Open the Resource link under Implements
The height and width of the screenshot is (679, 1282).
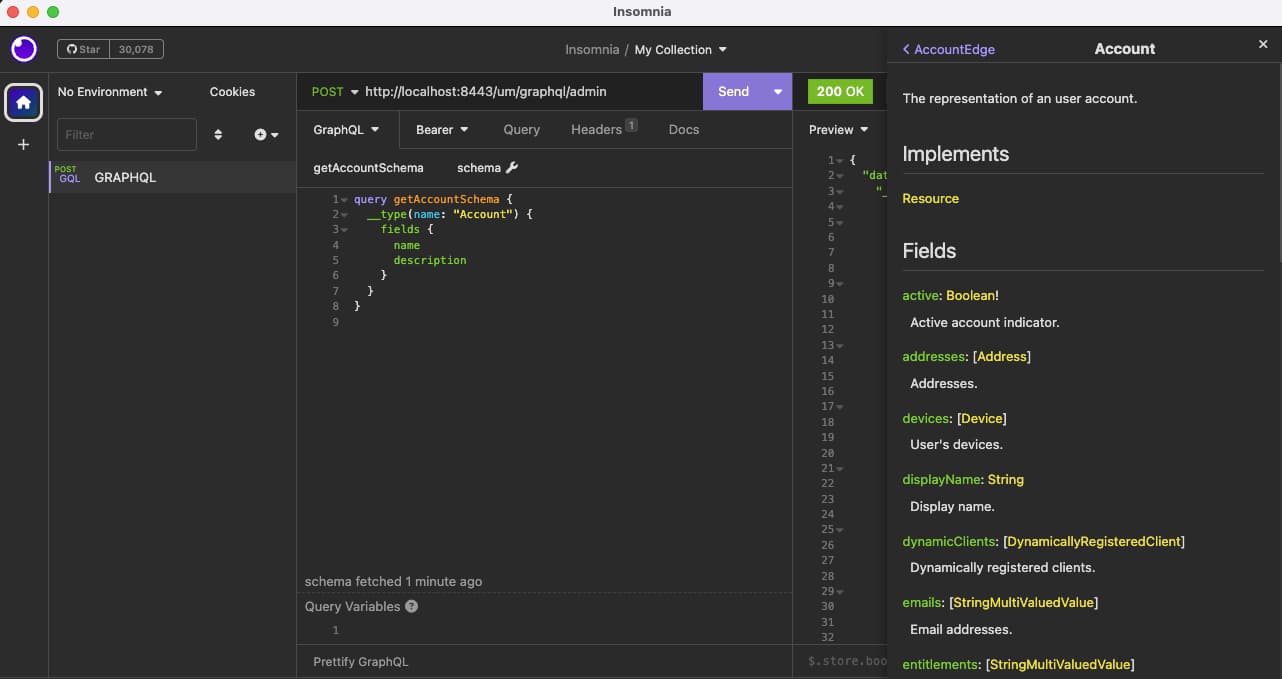click(930, 198)
